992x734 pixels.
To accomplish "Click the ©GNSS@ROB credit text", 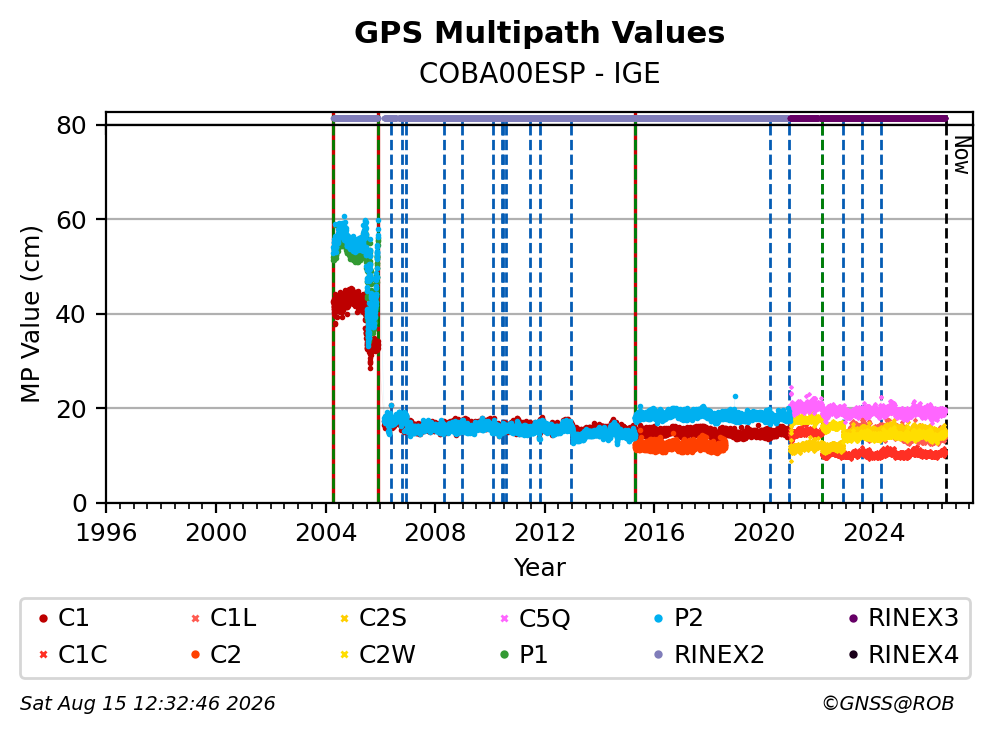I will [888, 703].
